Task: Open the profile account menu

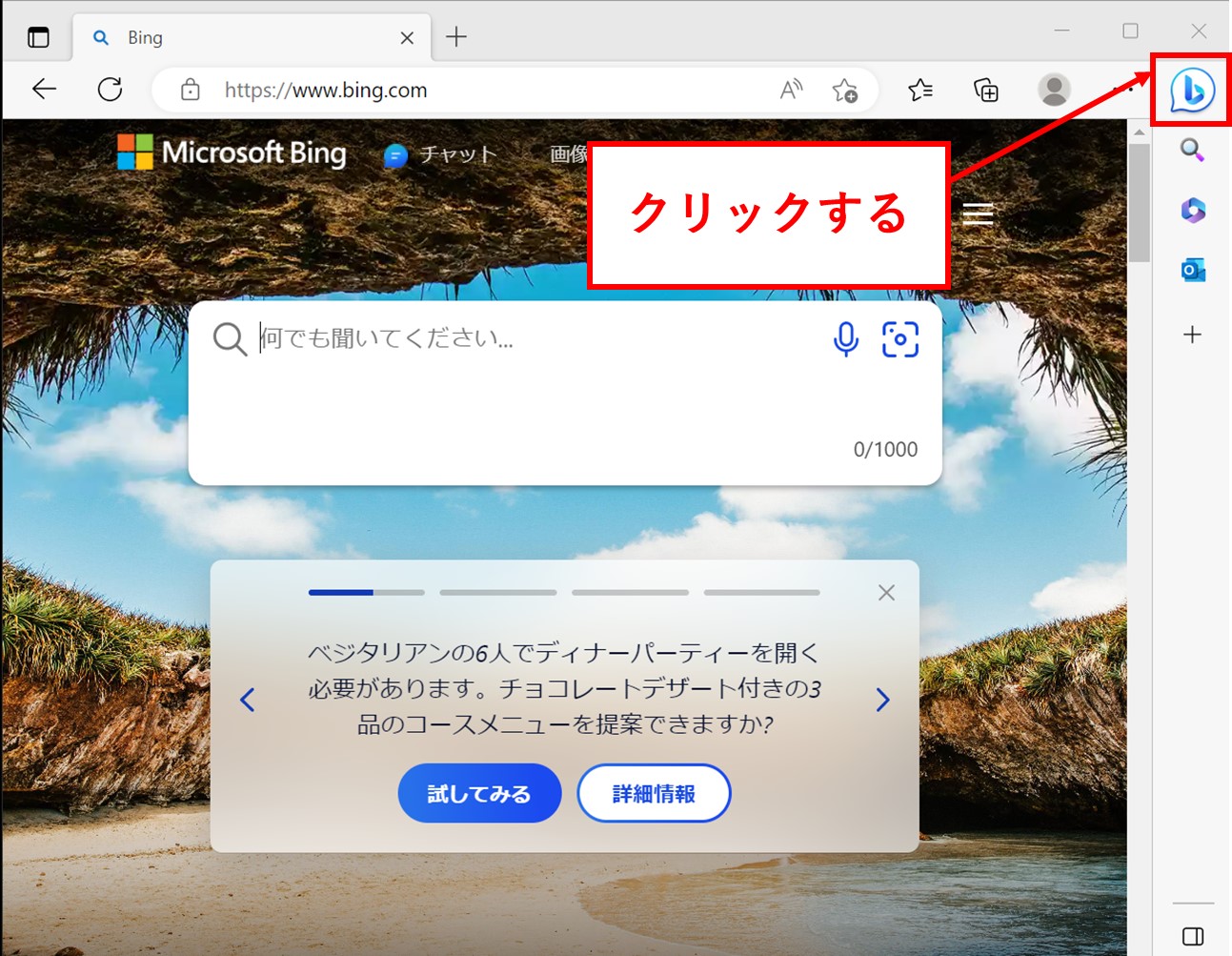Action: point(1054,90)
